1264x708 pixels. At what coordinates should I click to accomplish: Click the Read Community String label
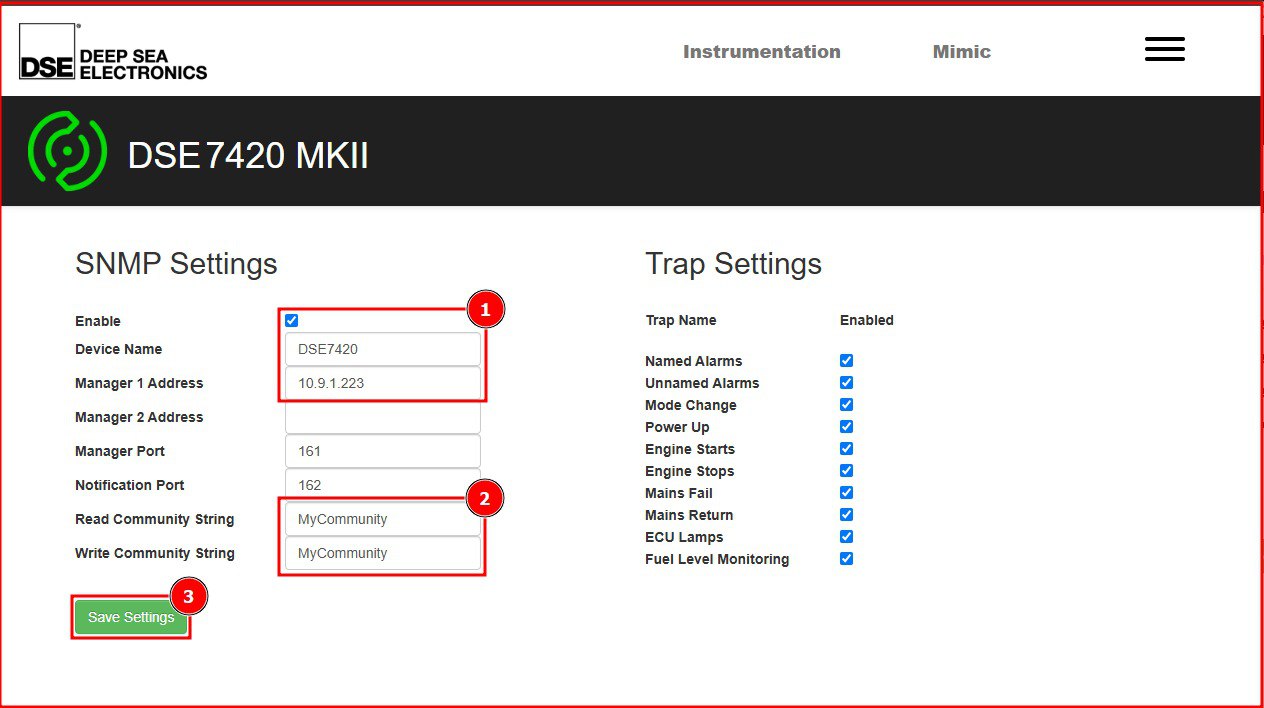click(155, 519)
